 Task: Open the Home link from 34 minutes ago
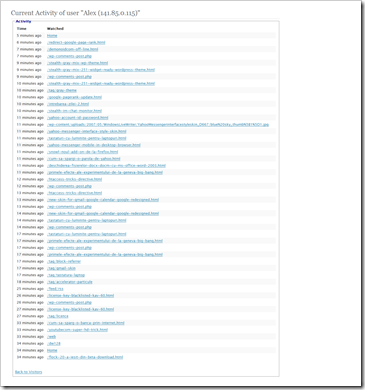tap(52, 350)
